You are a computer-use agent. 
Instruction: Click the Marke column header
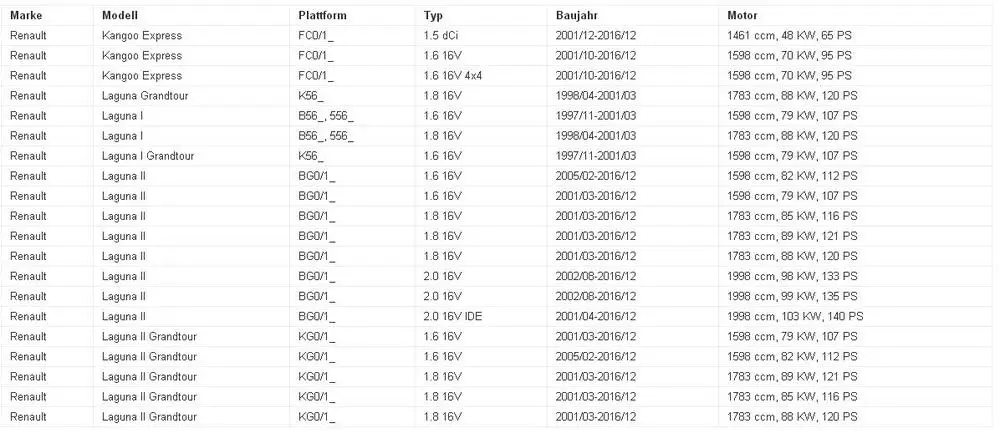click(x=26, y=15)
